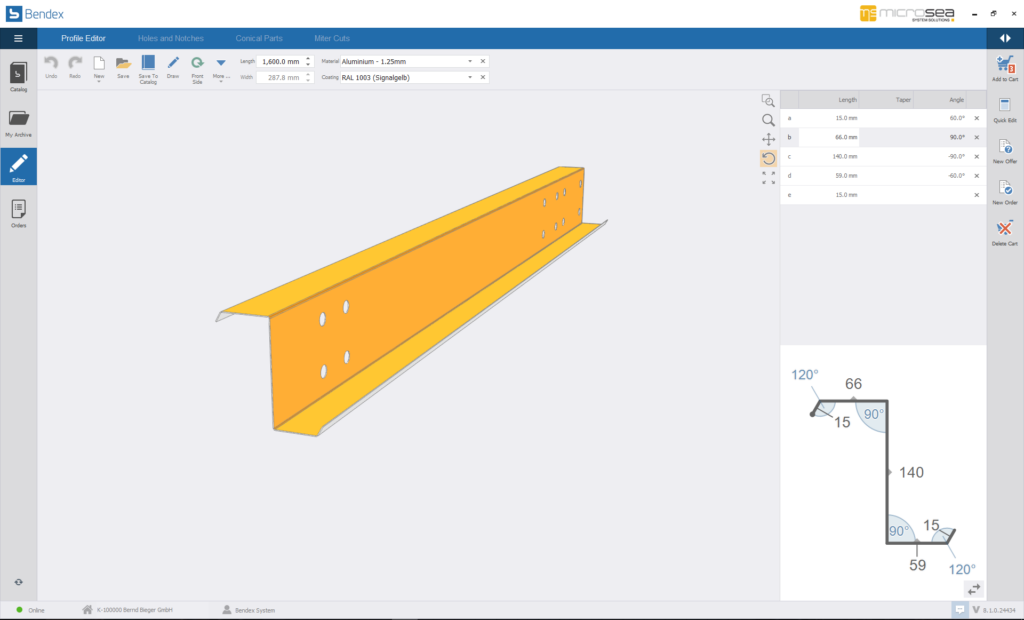Viewport: 1024px width, 620px height.
Task: Toggle the rotate view tool
Action: [x=768, y=158]
